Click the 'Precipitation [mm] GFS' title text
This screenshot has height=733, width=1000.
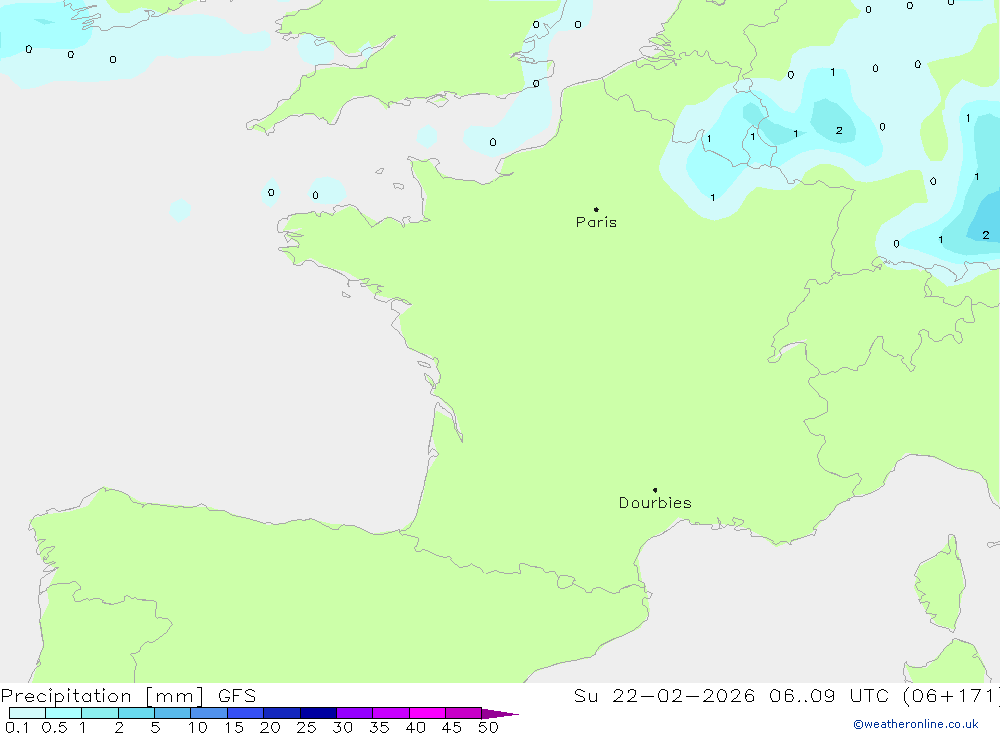128,695
